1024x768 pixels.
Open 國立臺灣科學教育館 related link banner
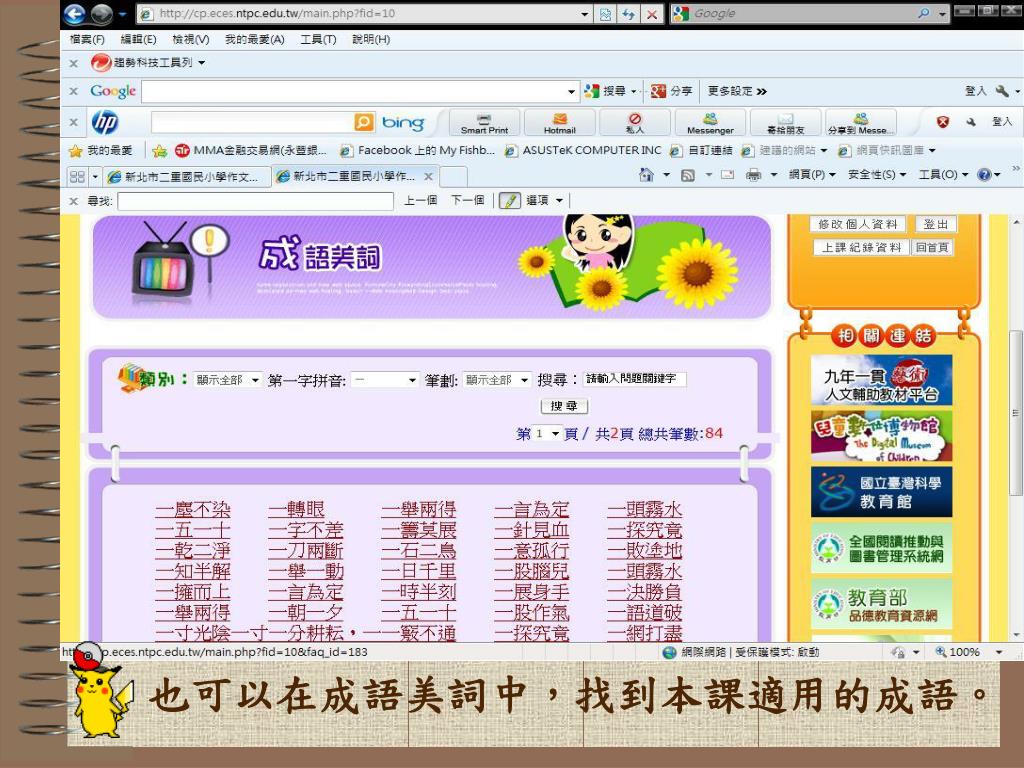coord(881,492)
